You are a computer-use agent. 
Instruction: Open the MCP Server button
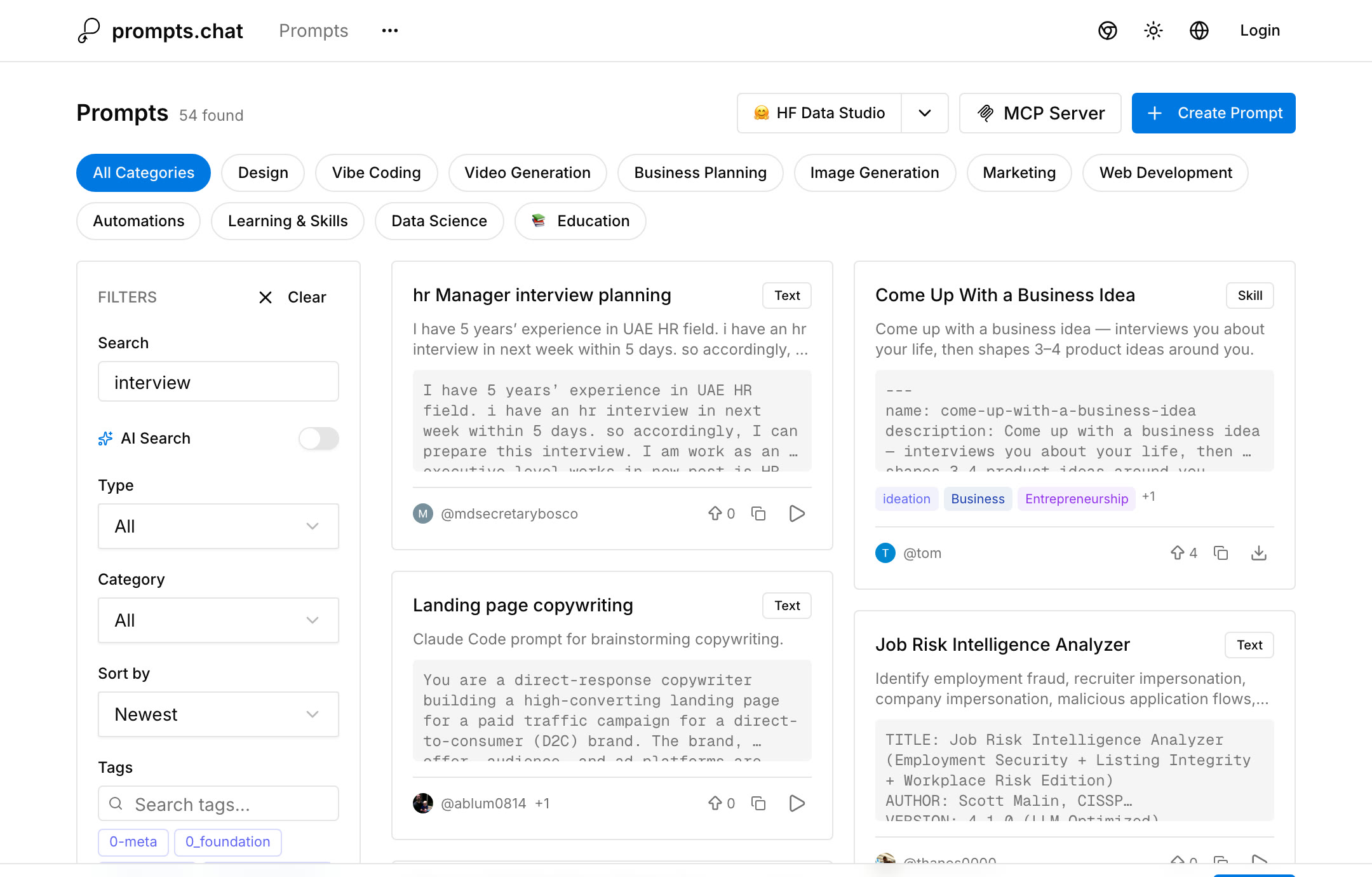coord(1040,113)
